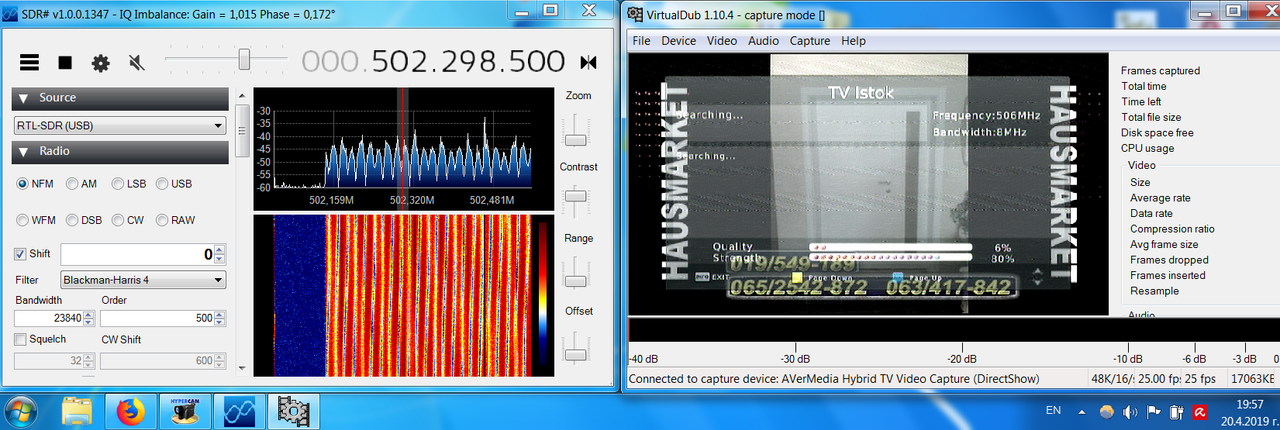Screen dimensions: 1280x430
Task: Open the RTL-SDR (USB) source dropdown
Action: click(120, 126)
